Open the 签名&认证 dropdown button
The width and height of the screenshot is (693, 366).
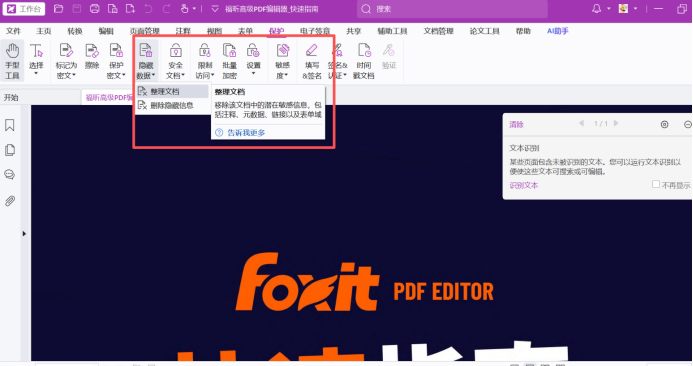tap(338, 61)
